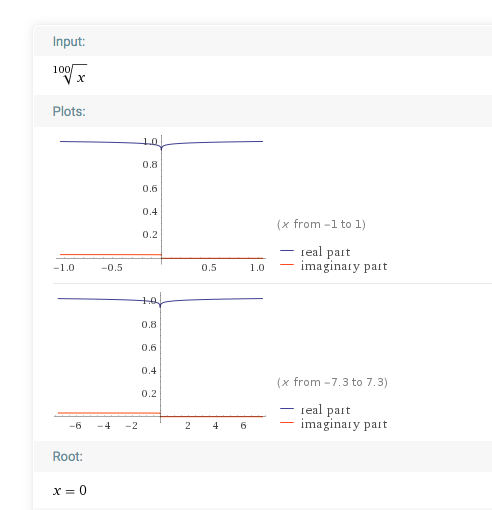The image size is (492, 510).
Task: Select "real part" legend label of second plot
Action: tap(325, 410)
